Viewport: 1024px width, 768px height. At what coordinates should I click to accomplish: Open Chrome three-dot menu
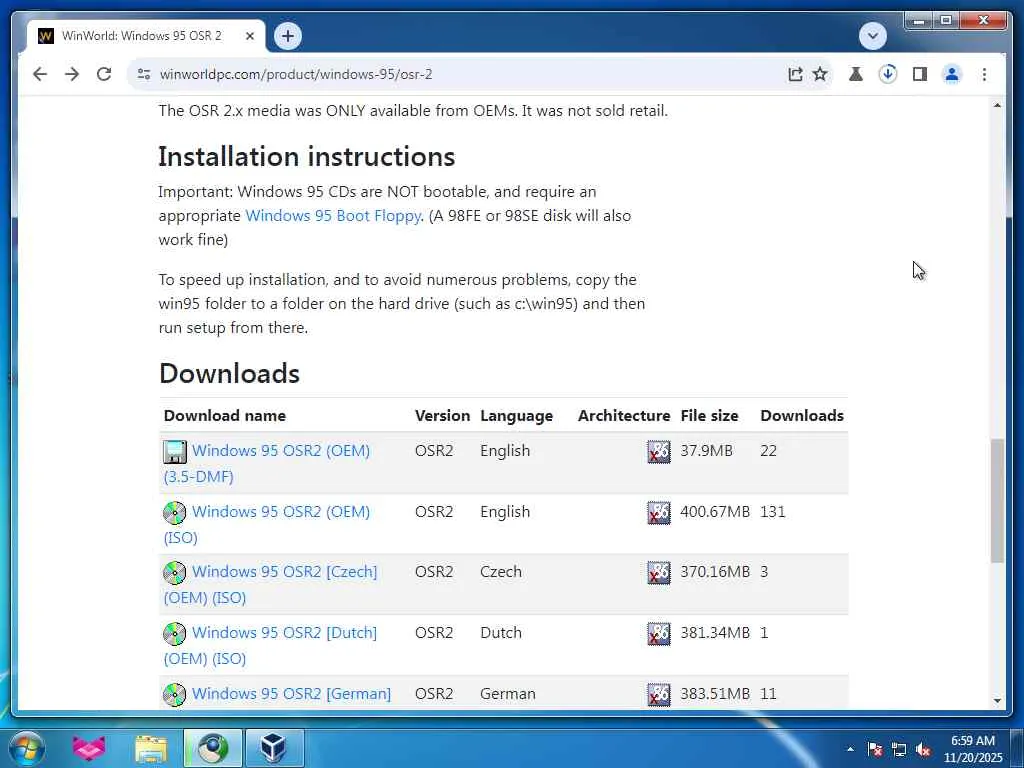pos(984,74)
